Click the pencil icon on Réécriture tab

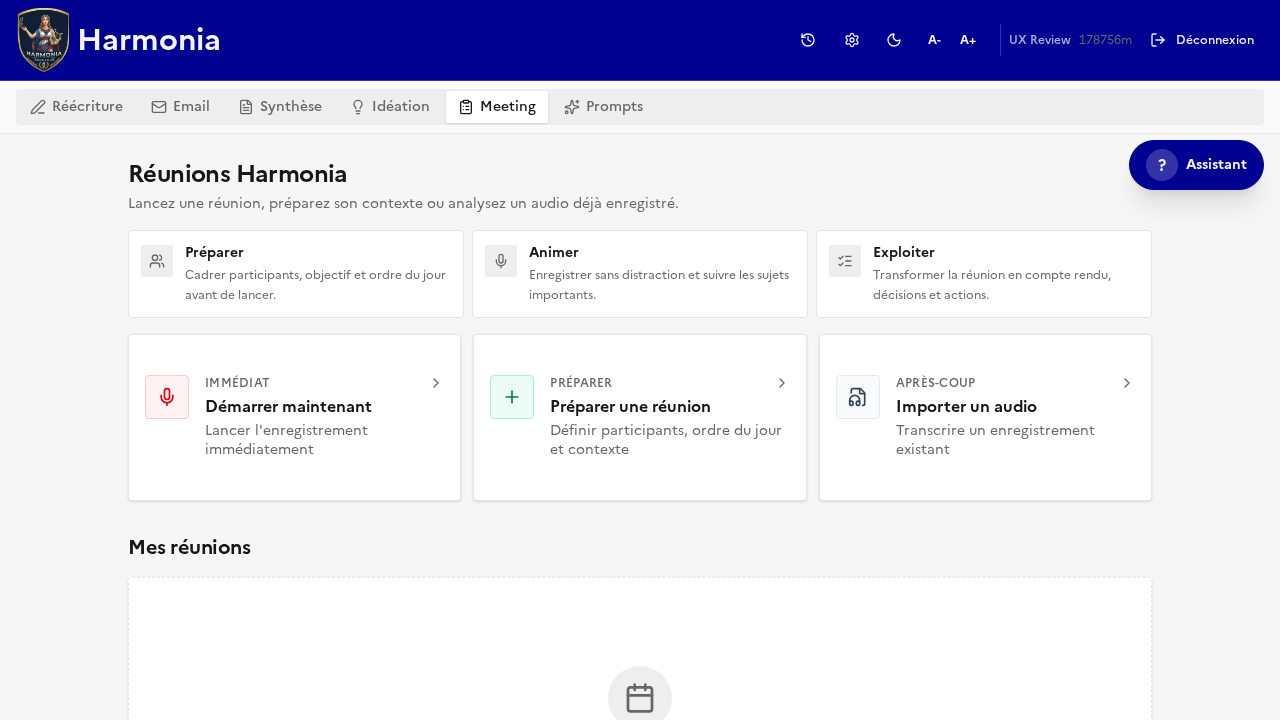(x=38, y=107)
